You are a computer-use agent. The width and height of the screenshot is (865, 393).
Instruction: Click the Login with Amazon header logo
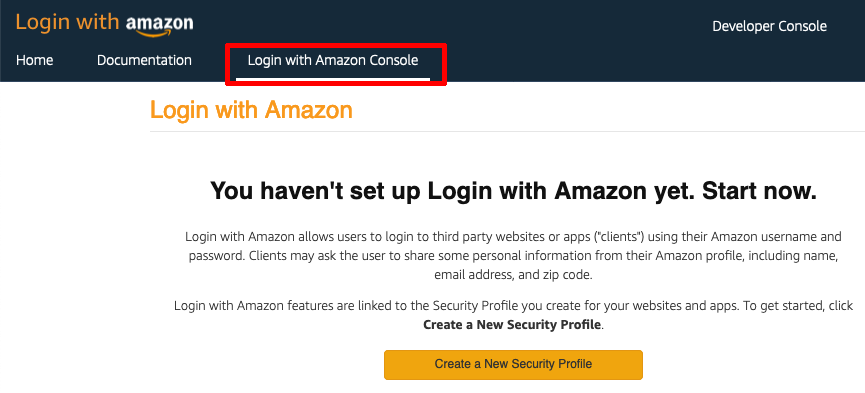click(105, 24)
